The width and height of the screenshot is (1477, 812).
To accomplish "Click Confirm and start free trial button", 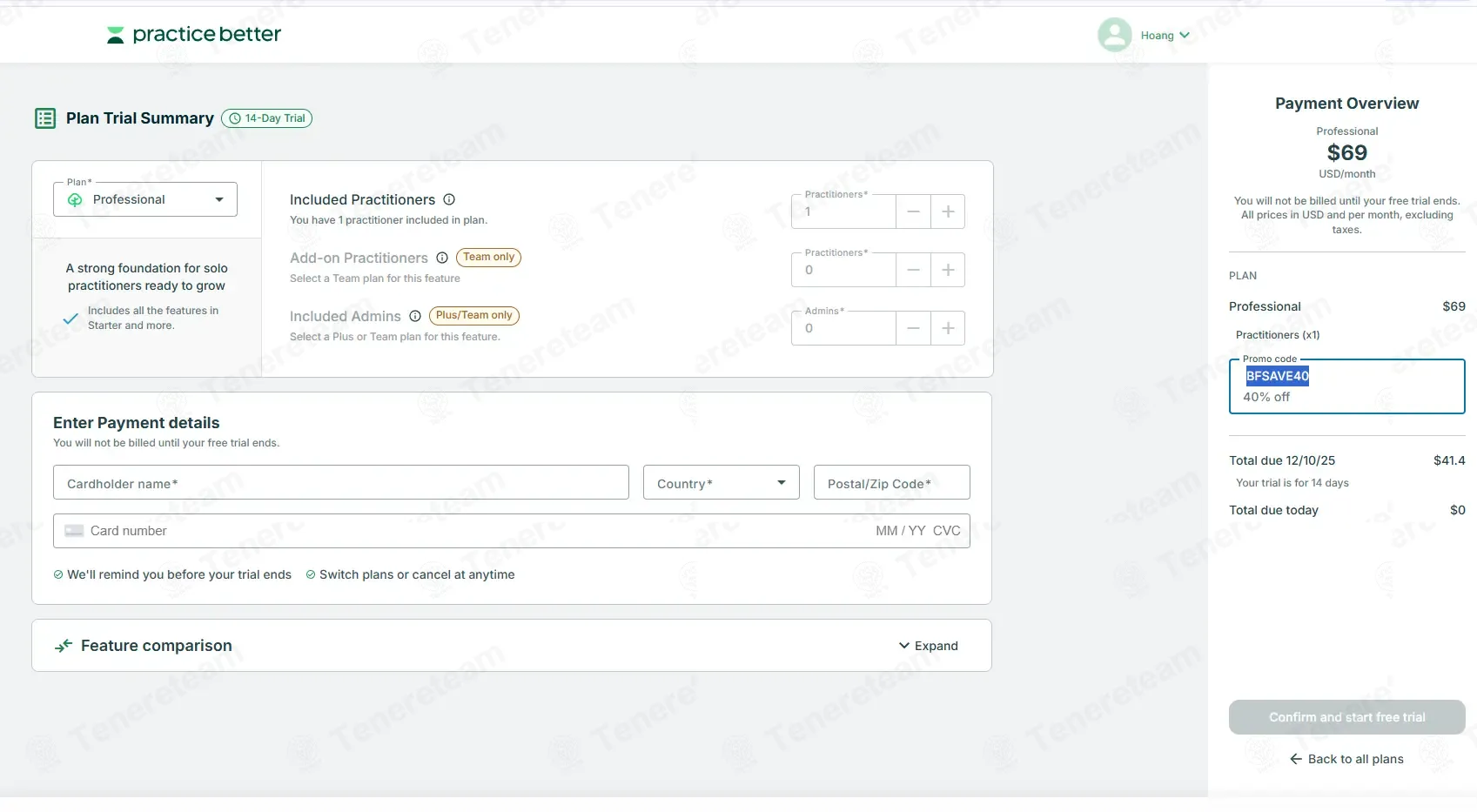I will tap(1346, 717).
